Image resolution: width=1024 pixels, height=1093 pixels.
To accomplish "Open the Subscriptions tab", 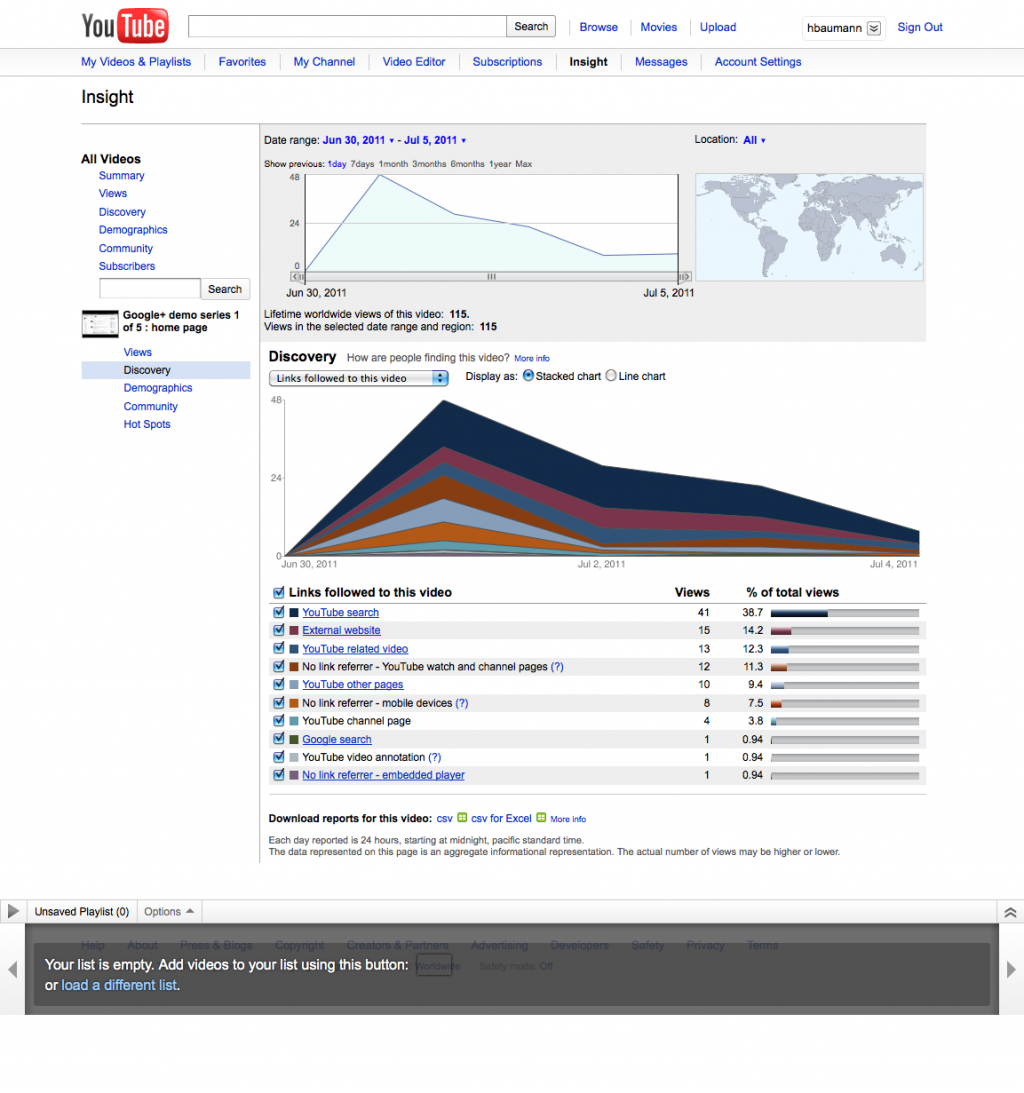I will pos(507,62).
